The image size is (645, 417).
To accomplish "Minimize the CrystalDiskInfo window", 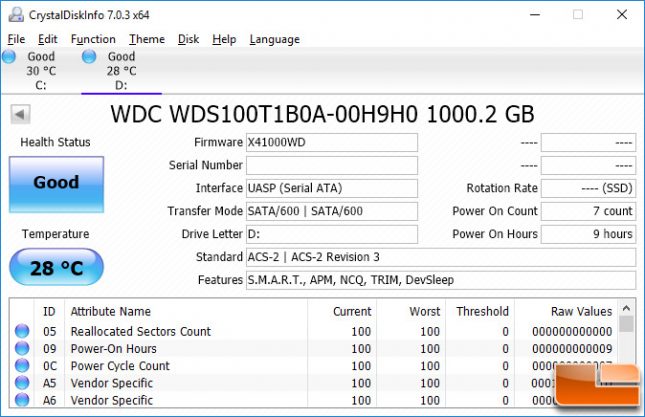I will coord(535,15).
